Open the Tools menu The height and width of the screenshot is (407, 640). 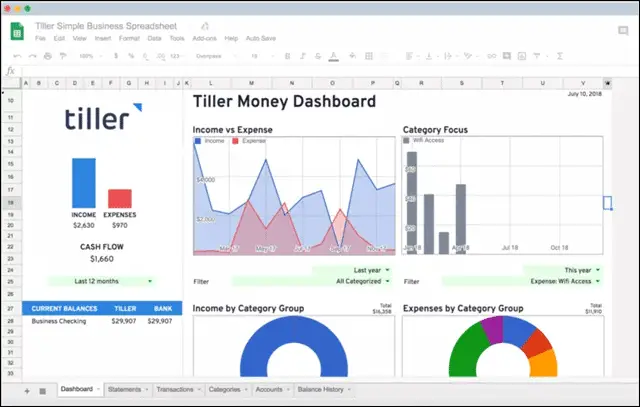pyautogui.click(x=177, y=38)
